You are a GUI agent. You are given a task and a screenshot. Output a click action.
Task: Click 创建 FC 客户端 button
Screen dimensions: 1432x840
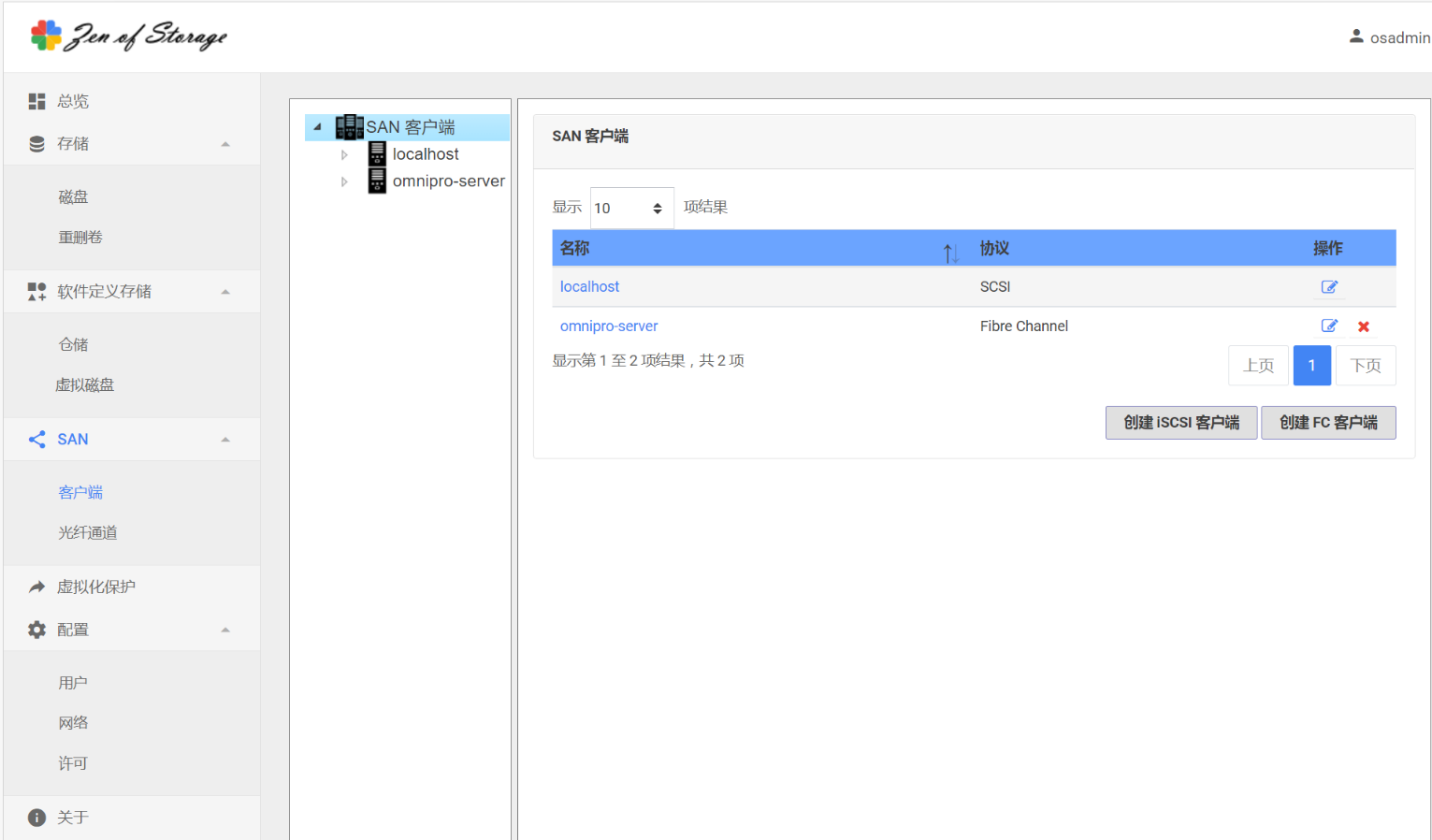pos(1327,423)
